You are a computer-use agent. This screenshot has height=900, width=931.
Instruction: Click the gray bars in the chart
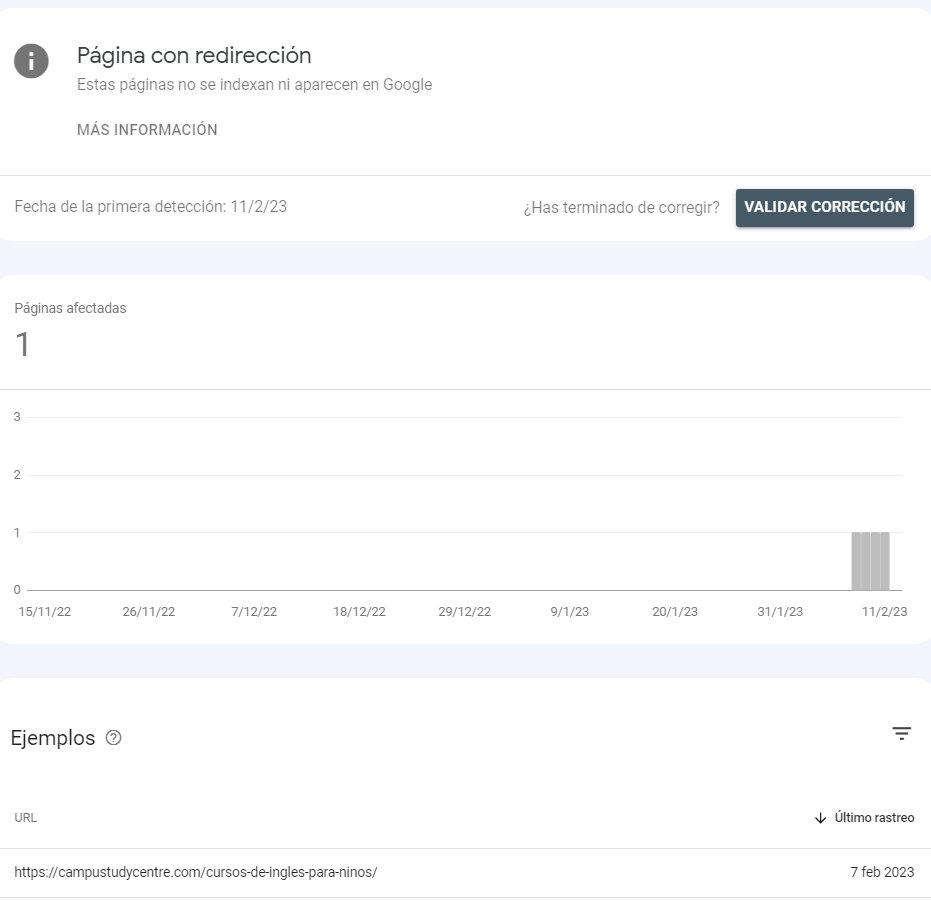click(x=870, y=561)
